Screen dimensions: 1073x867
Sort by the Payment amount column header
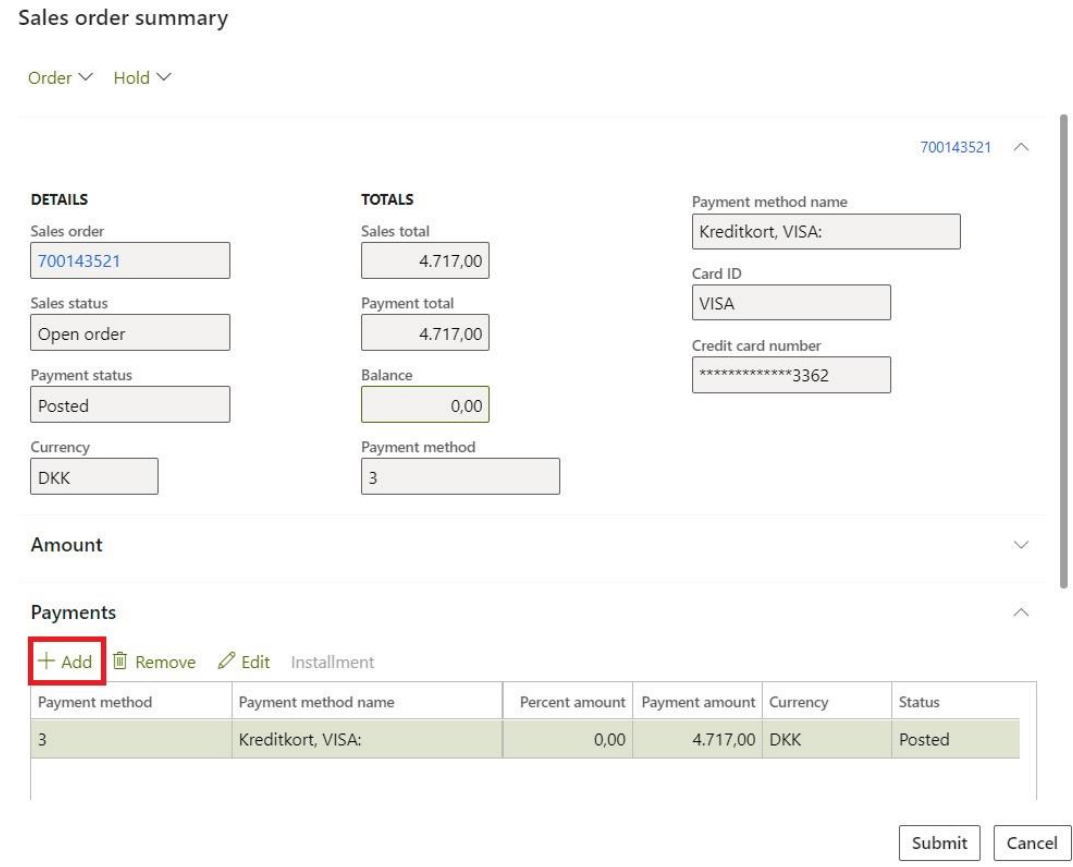click(x=698, y=702)
